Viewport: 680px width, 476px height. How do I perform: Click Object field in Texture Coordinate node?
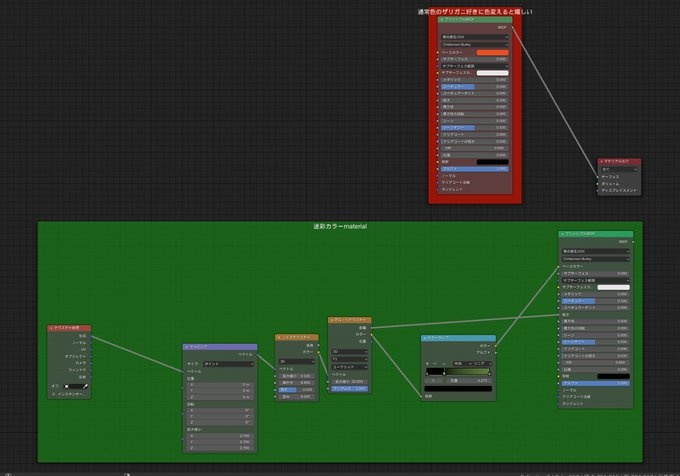76,386
